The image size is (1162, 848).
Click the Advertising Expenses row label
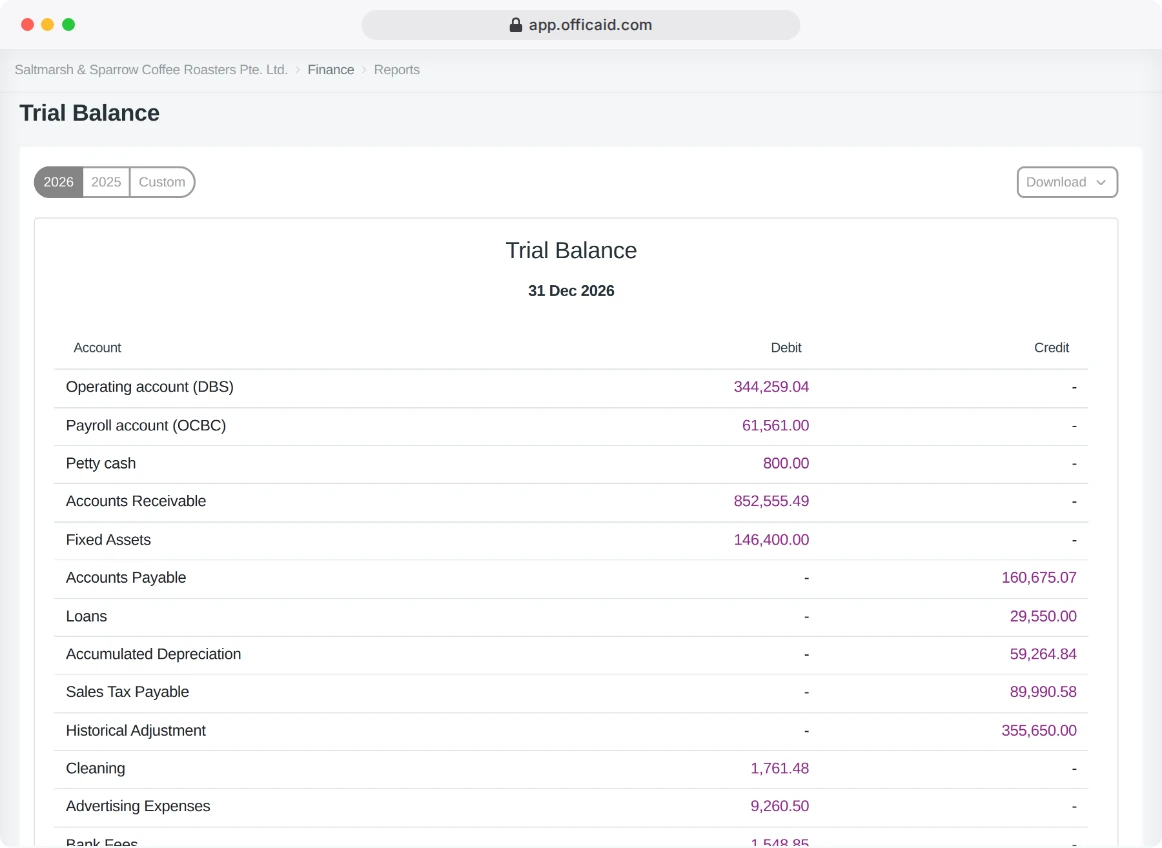coord(138,806)
